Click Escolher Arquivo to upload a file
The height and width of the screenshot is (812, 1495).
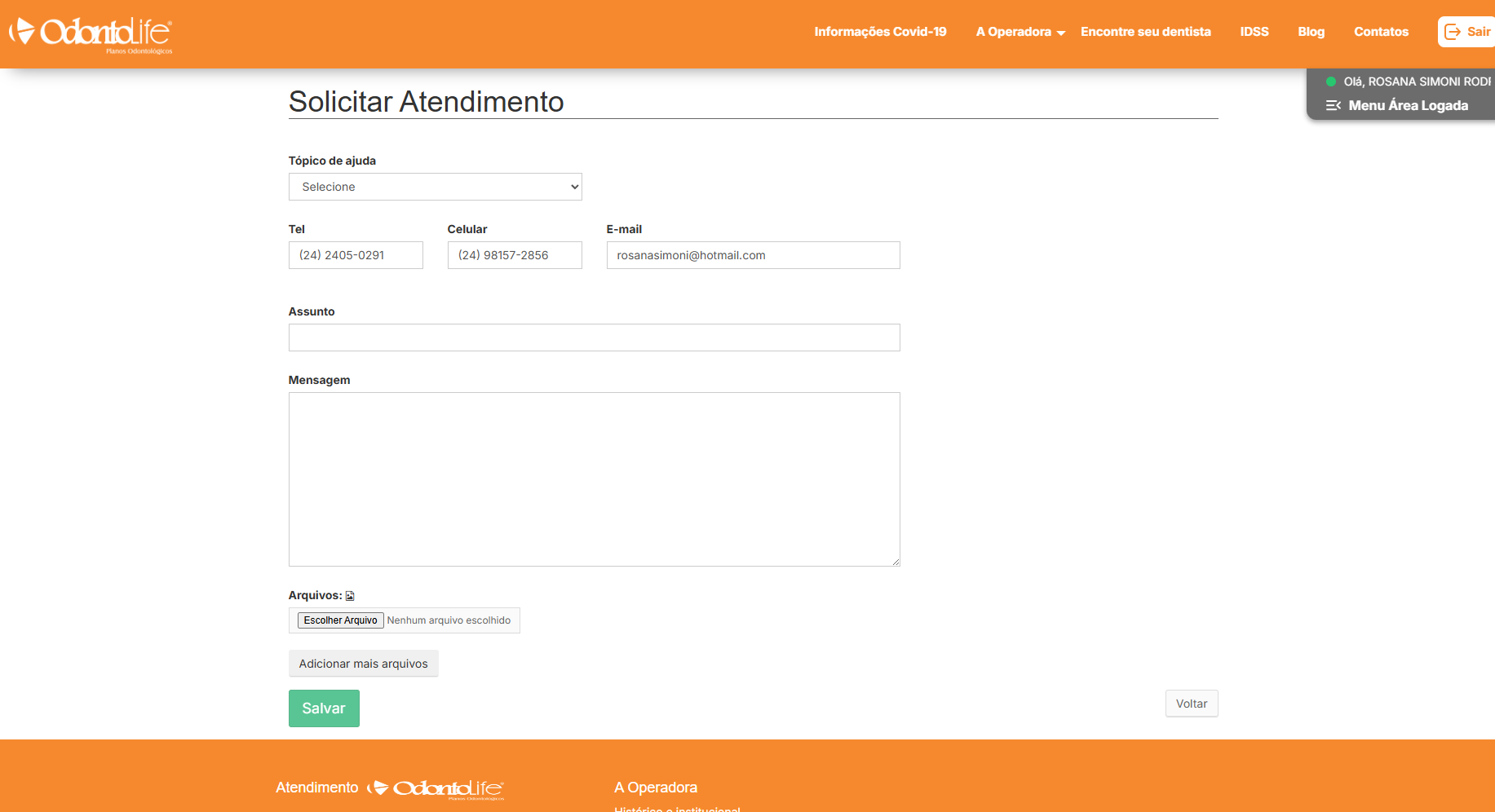pos(340,620)
